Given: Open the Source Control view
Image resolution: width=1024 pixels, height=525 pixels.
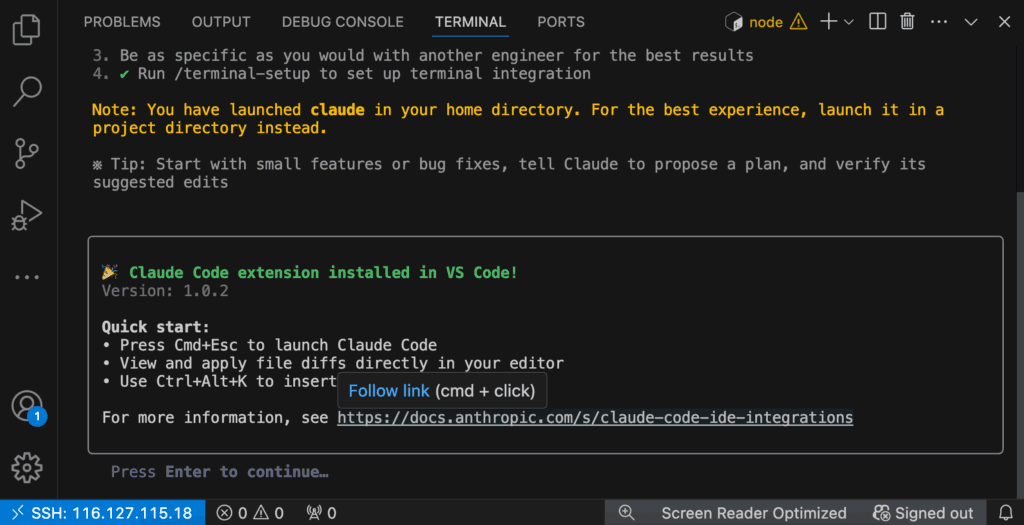Looking at the screenshot, I should point(27,153).
